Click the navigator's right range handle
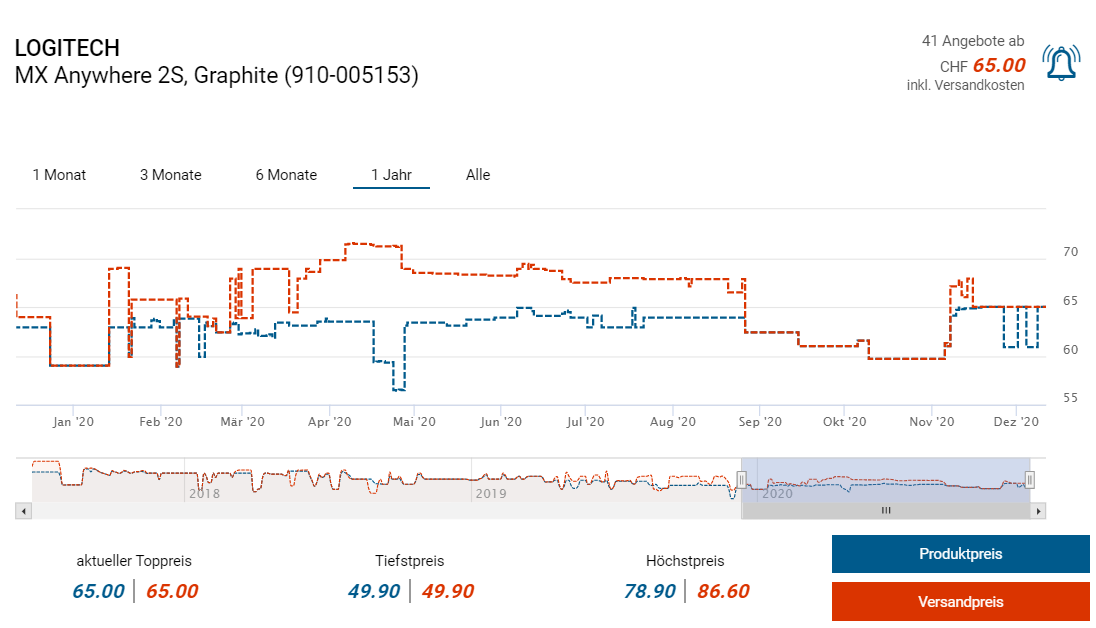Image resolution: width=1096 pixels, height=628 pixels. [1030, 479]
